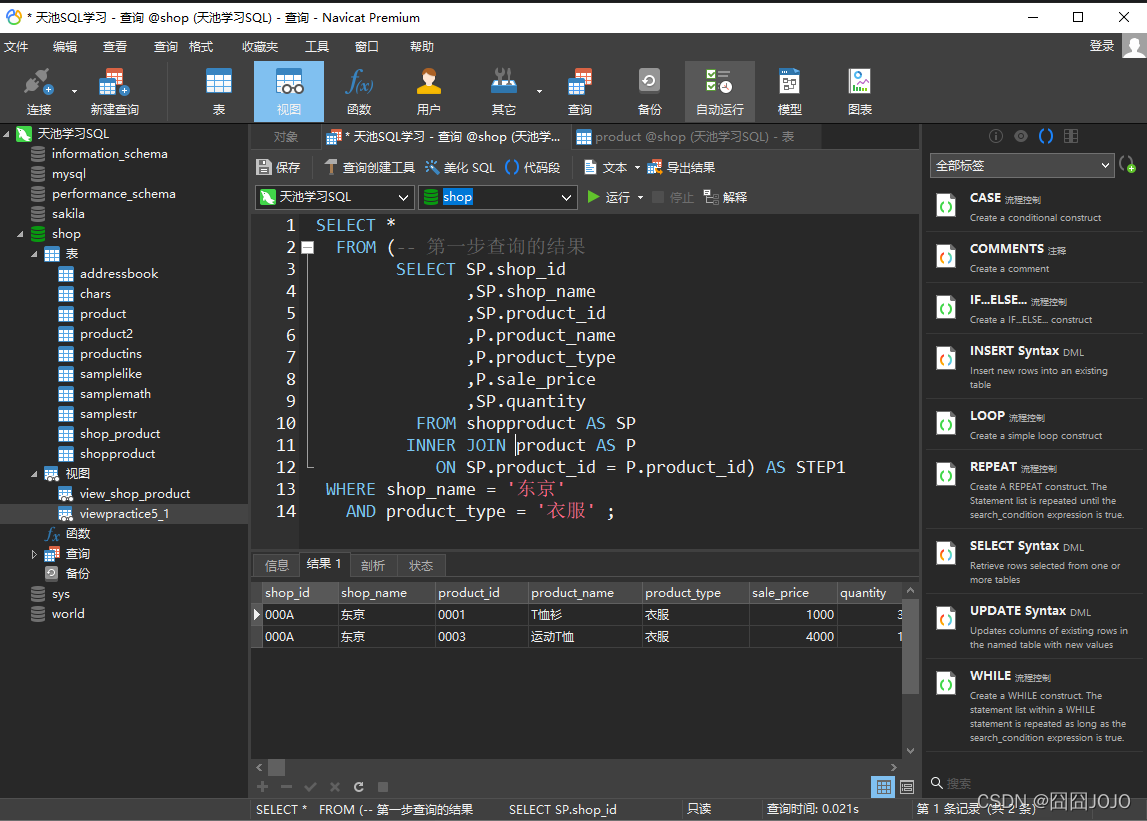Click 美化 SQL to beautify code

[x=460, y=168]
